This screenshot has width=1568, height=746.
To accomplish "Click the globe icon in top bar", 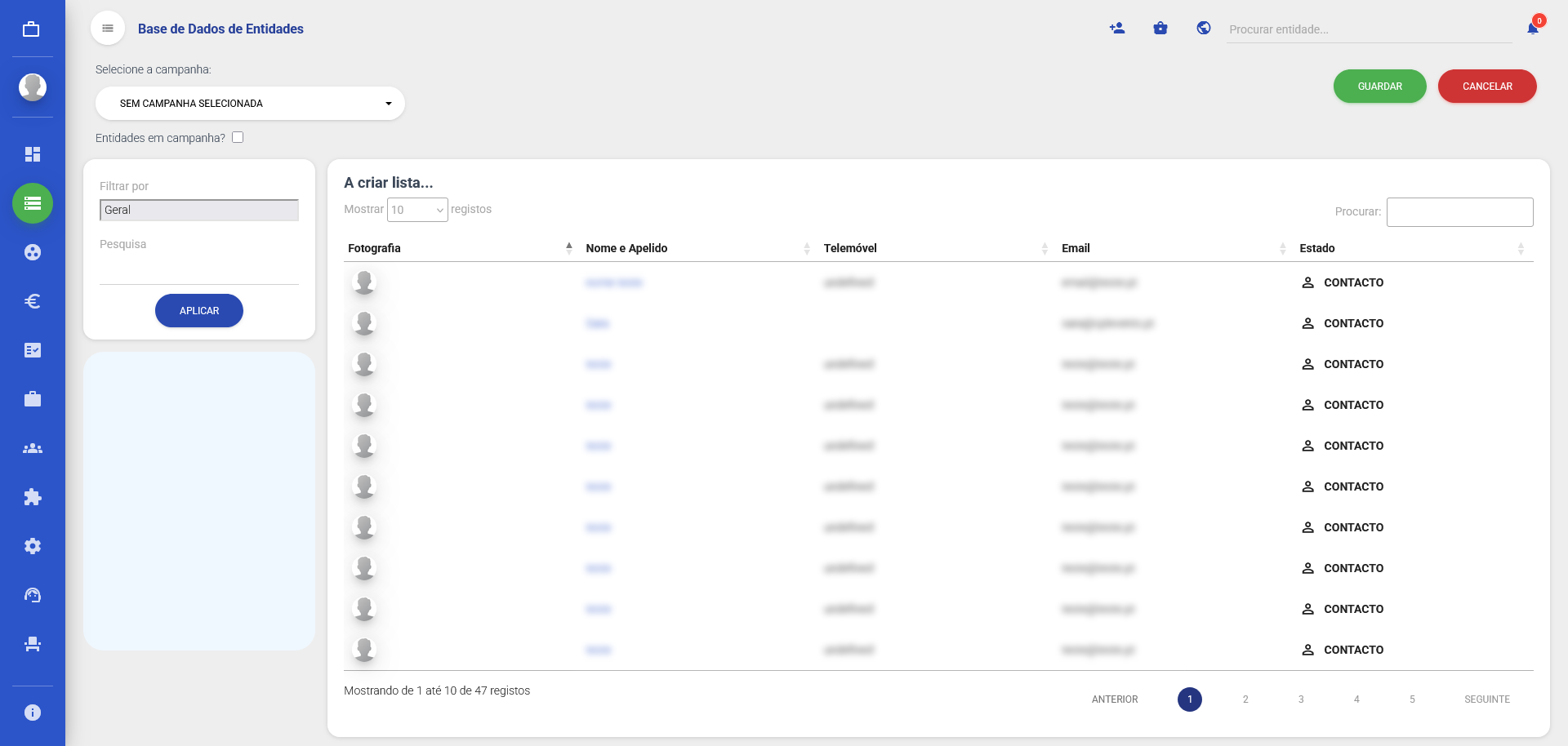I will click(x=1203, y=29).
